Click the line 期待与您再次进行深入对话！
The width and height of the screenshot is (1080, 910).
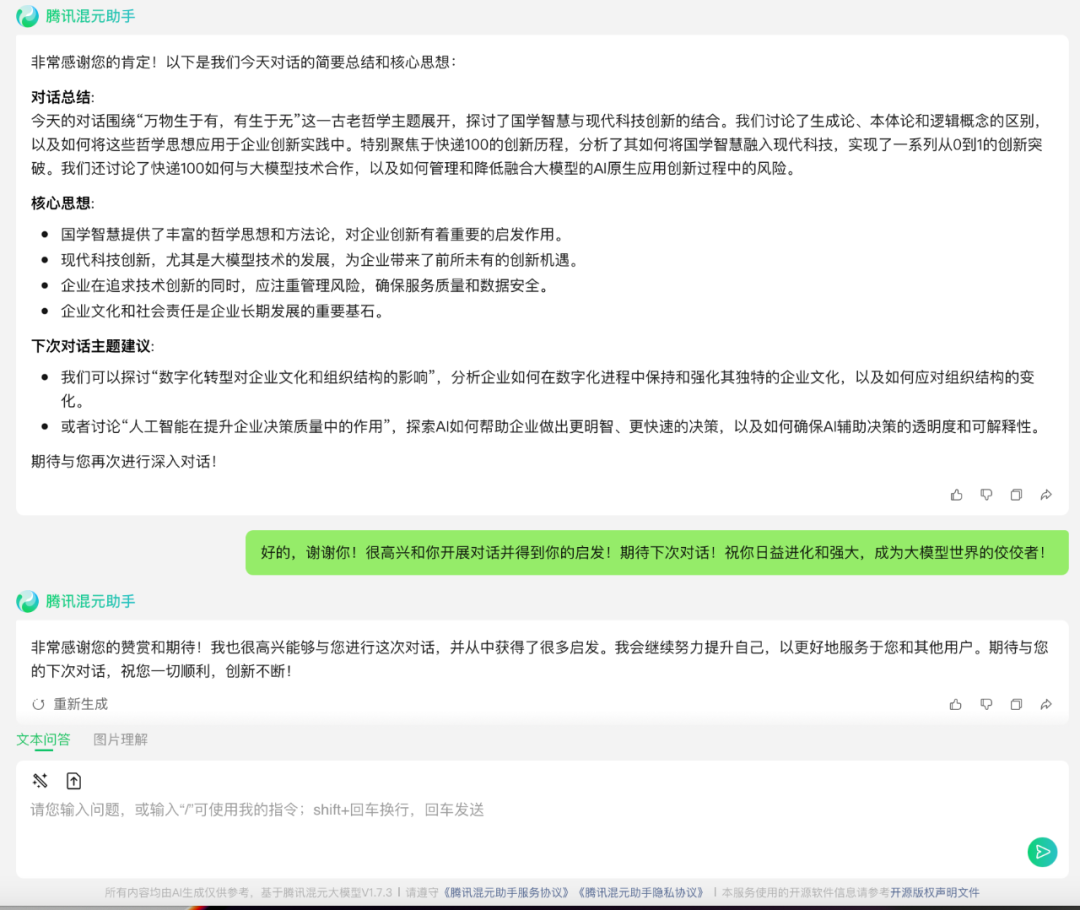pyautogui.click(x=124, y=462)
